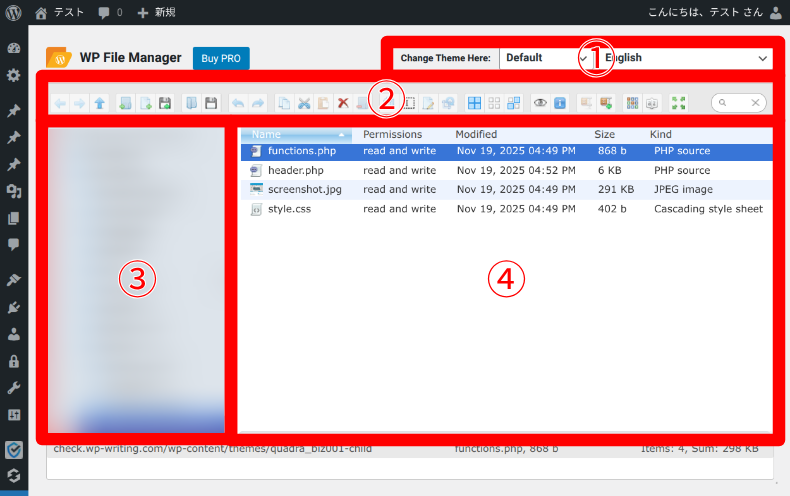
Task: Click header.php's Nov 19, 2025 04:52 PM date
Action: tap(516, 170)
